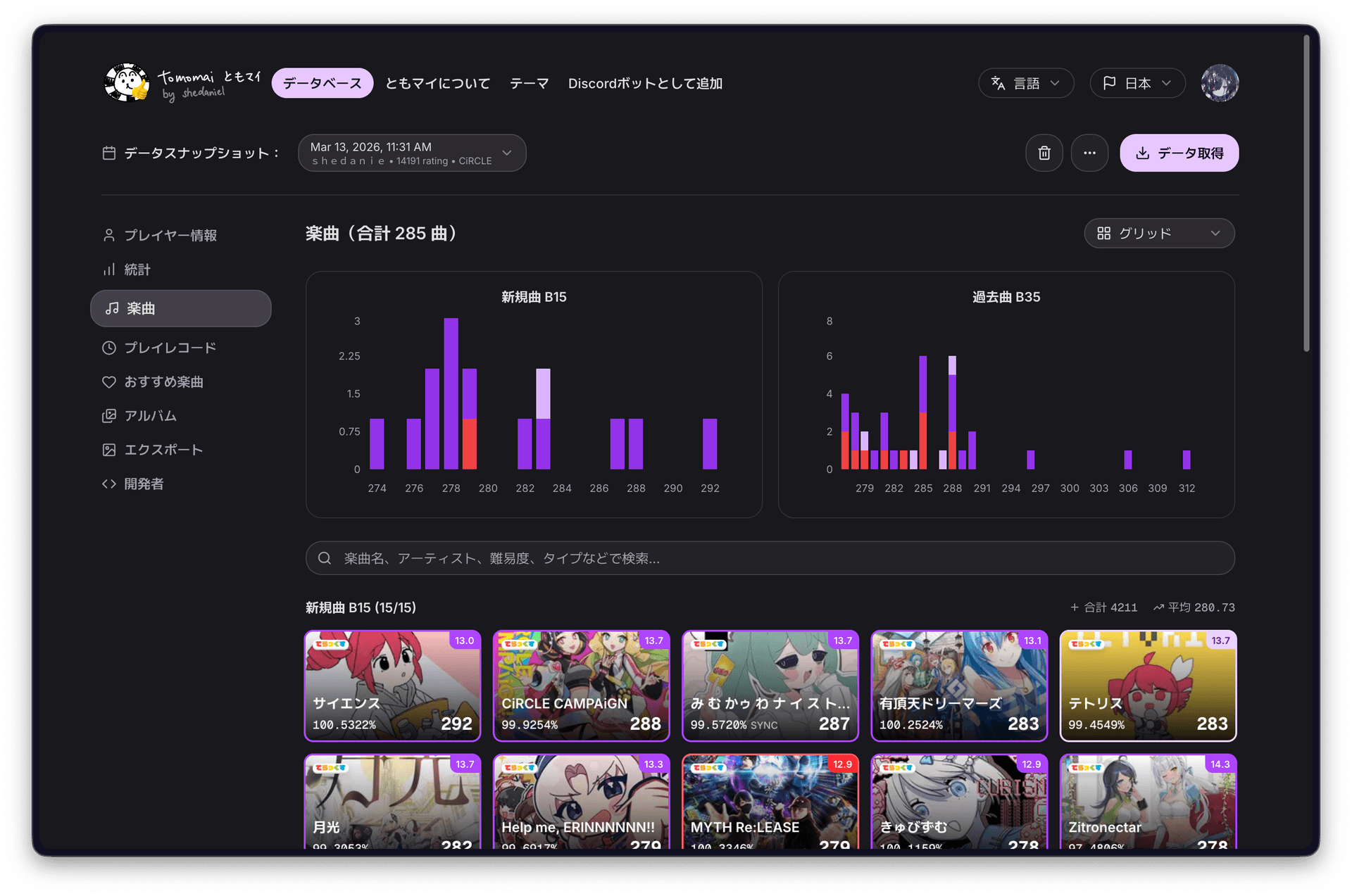Viewport: 1352px width, 896px height.
Task: Open プレイレコード in sidebar
Action: click(x=170, y=348)
